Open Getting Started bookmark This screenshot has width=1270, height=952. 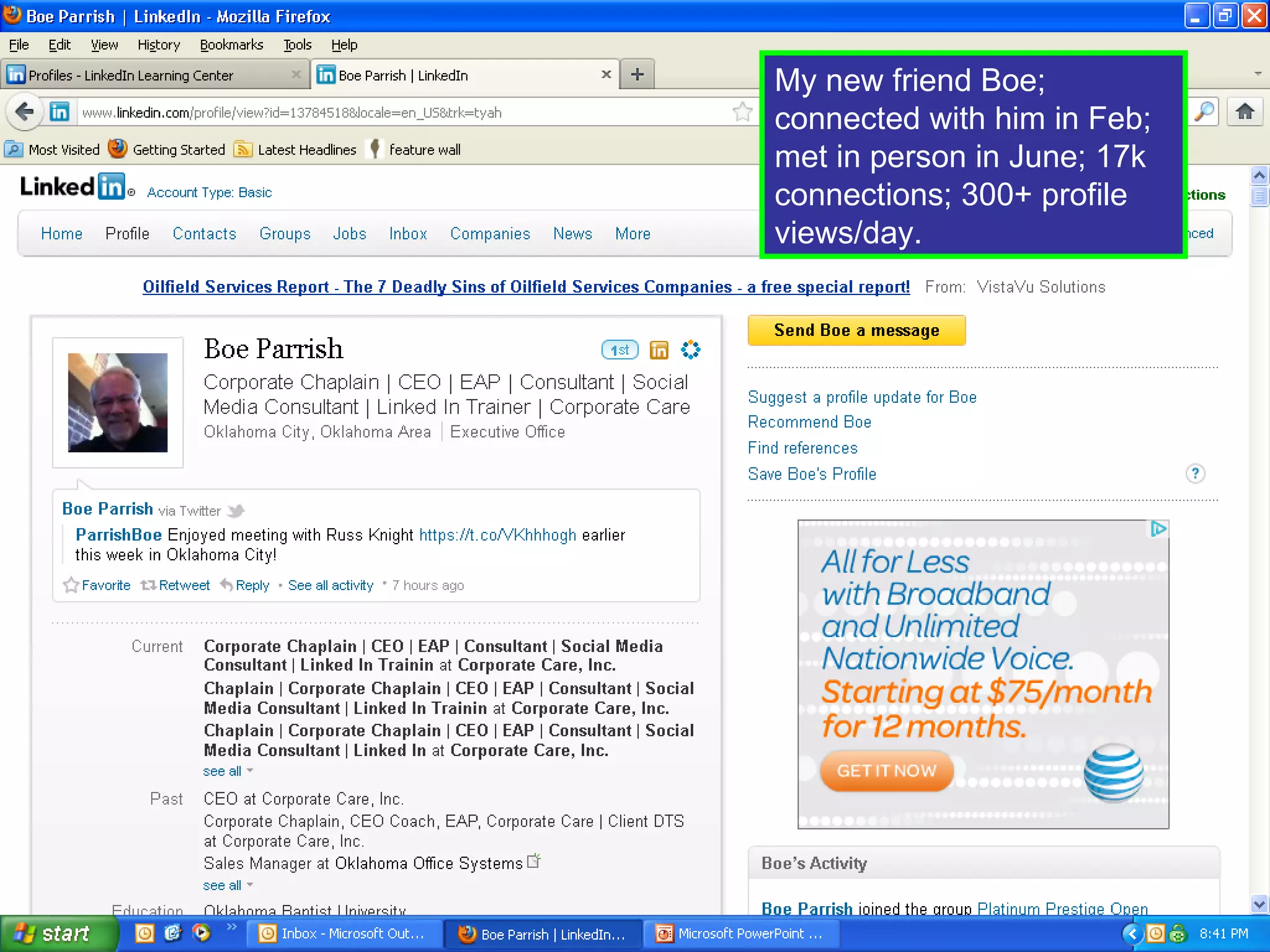[166, 149]
